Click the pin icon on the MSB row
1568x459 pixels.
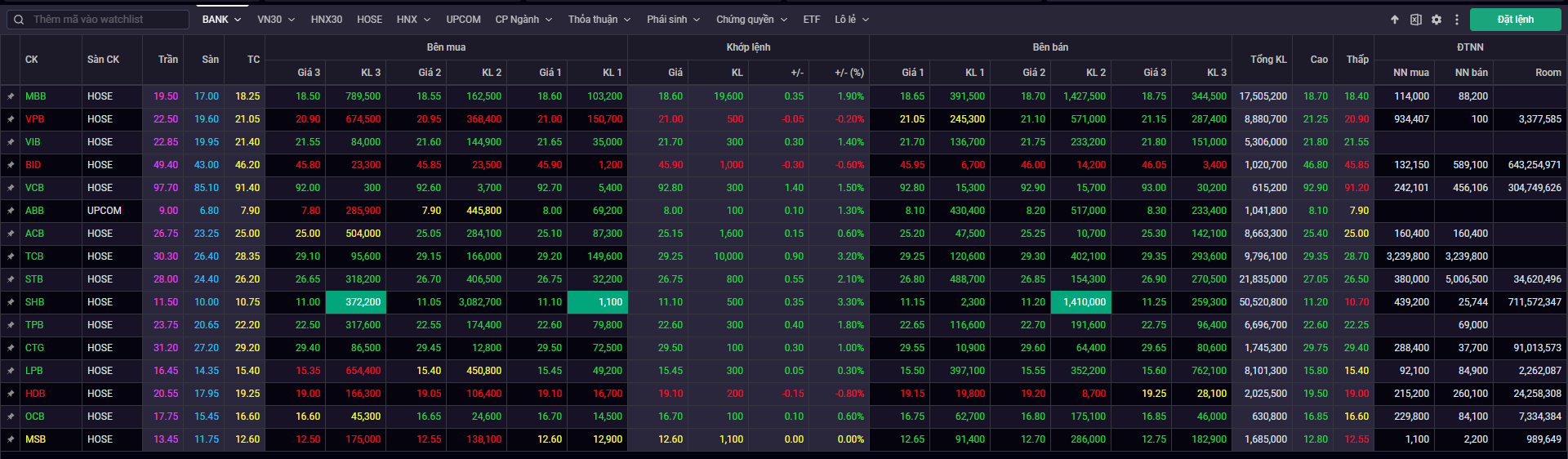11,439
